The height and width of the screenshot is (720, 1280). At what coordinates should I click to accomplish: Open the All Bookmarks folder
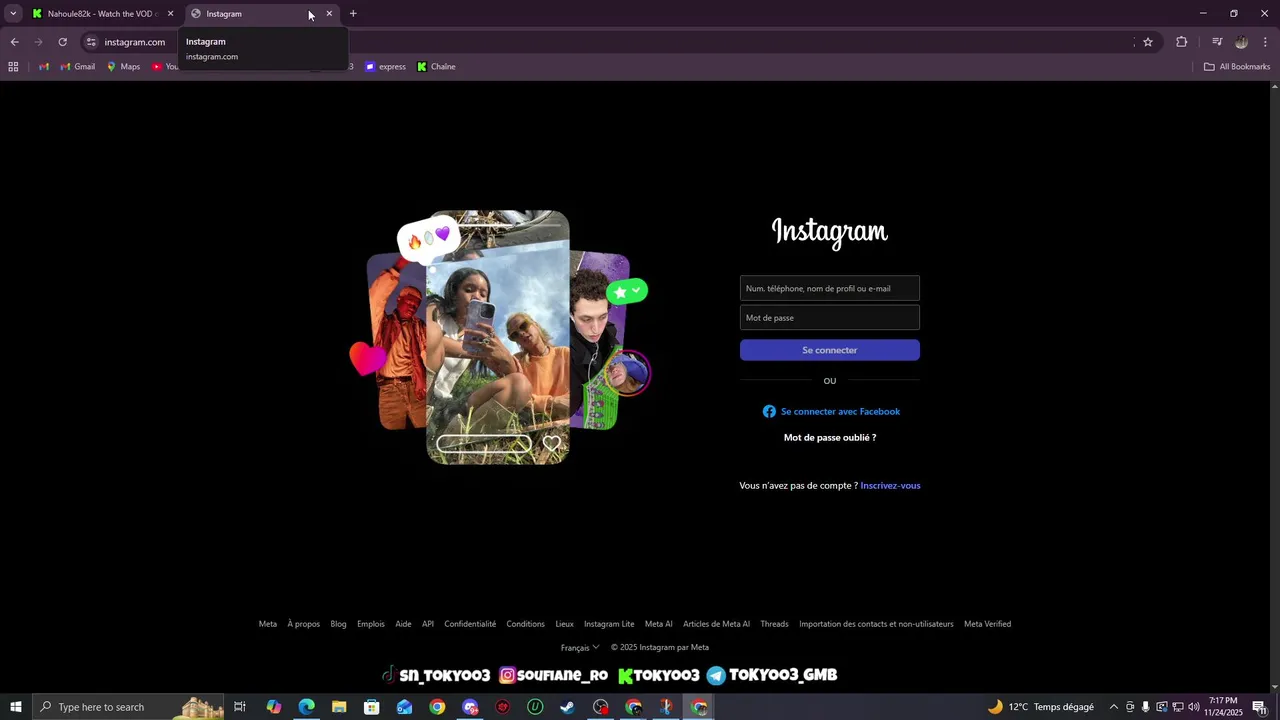[x=1237, y=67]
